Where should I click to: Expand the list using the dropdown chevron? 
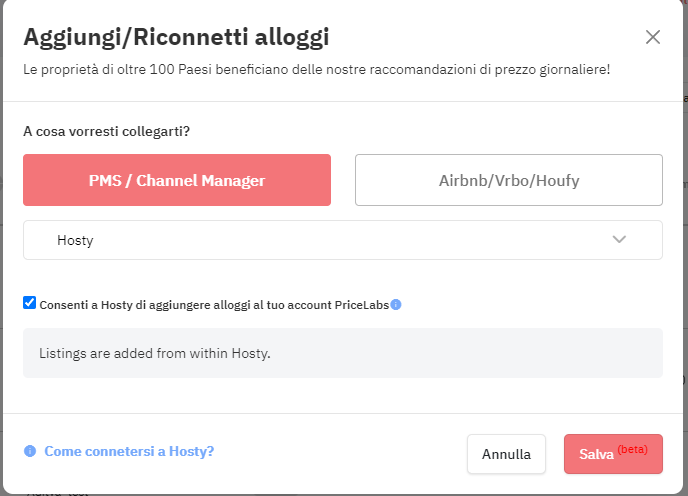click(x=619, y=240)
